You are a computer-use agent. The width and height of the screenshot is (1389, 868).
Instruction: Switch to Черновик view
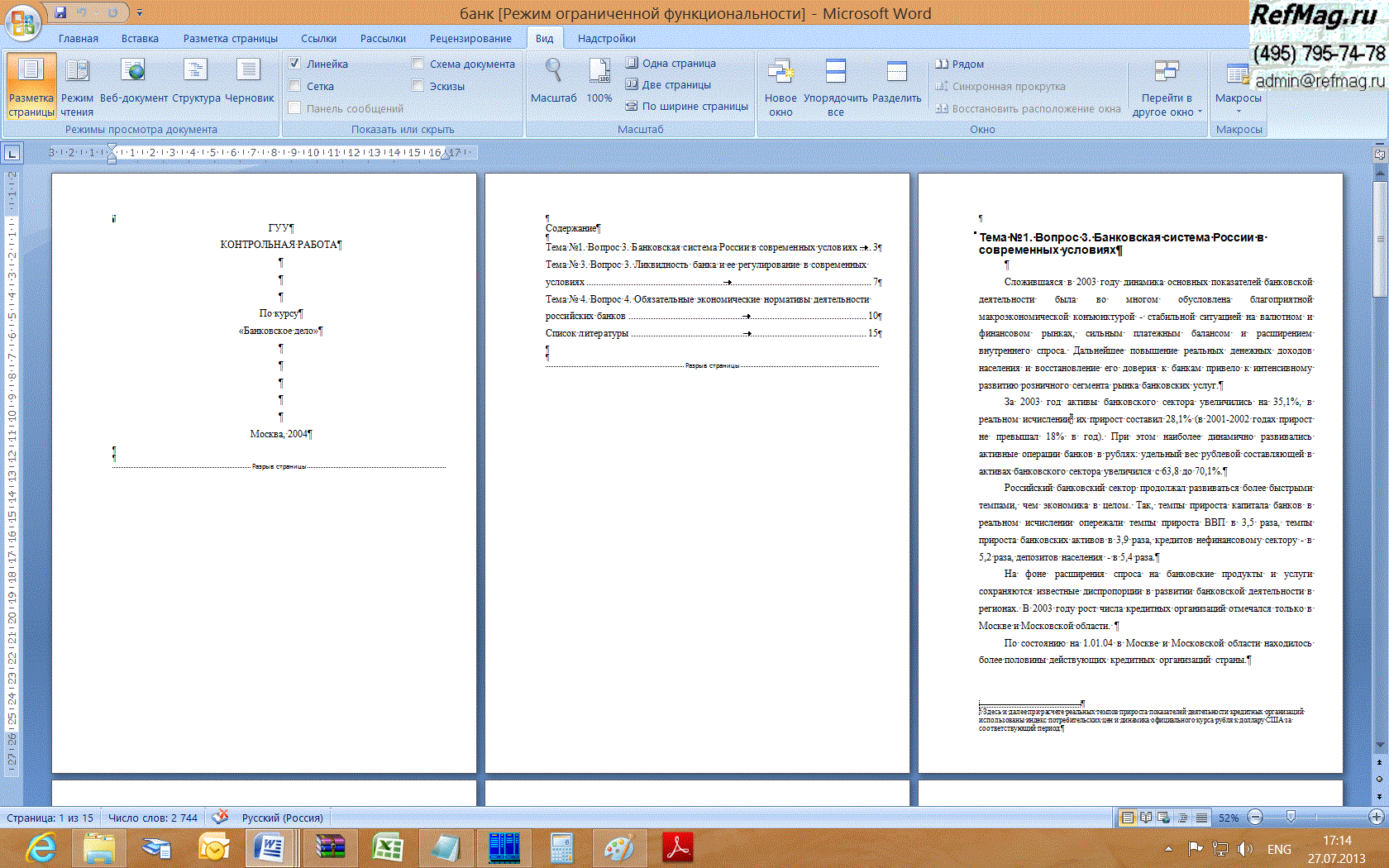pyautogui.click(x=249, y=83)
